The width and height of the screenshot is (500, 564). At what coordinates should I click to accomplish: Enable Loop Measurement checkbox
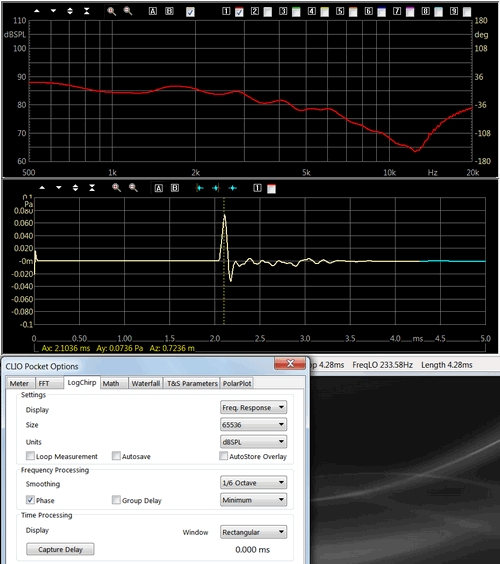click(x=30, y=456)
